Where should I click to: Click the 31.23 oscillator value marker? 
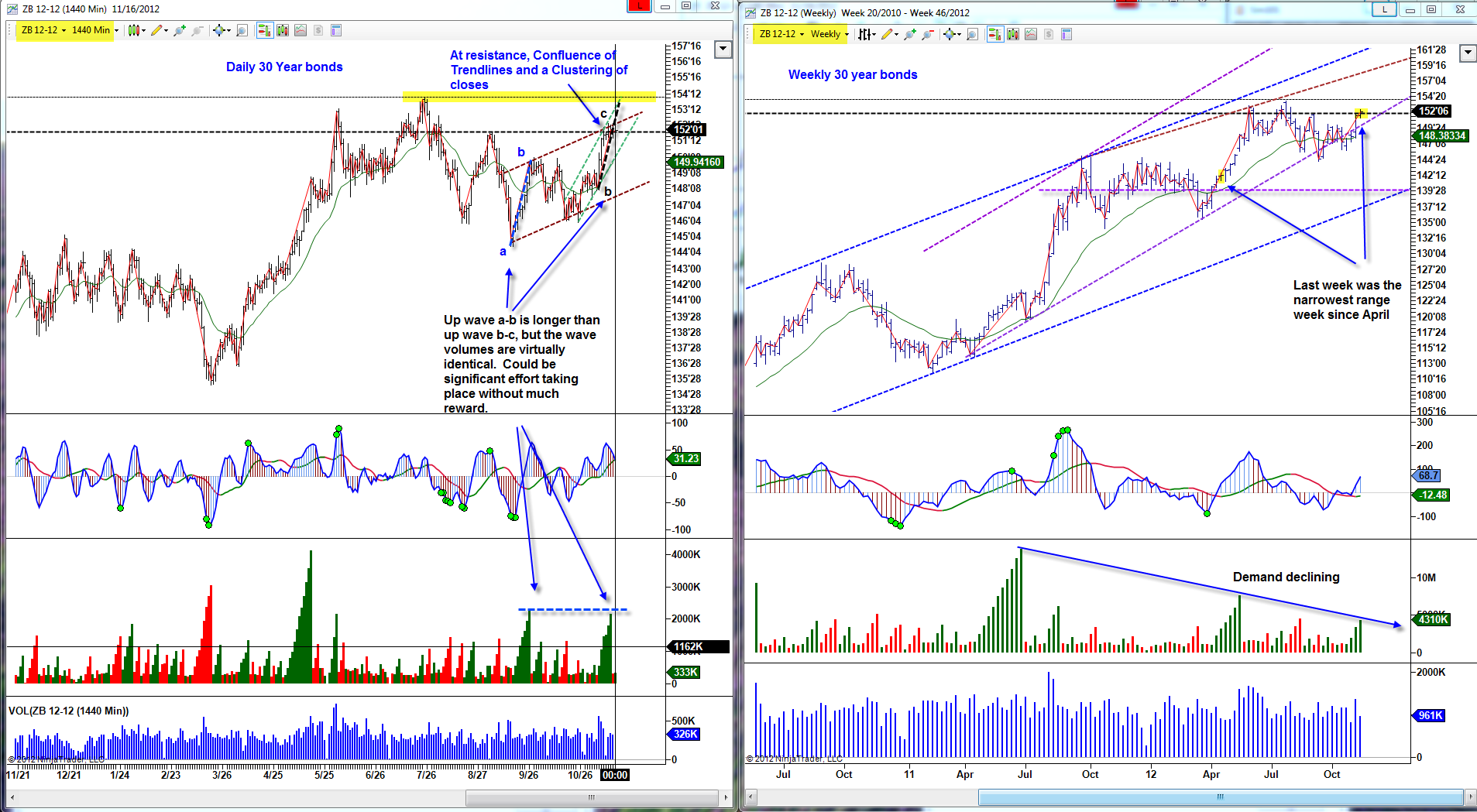[x=685, y=458]
